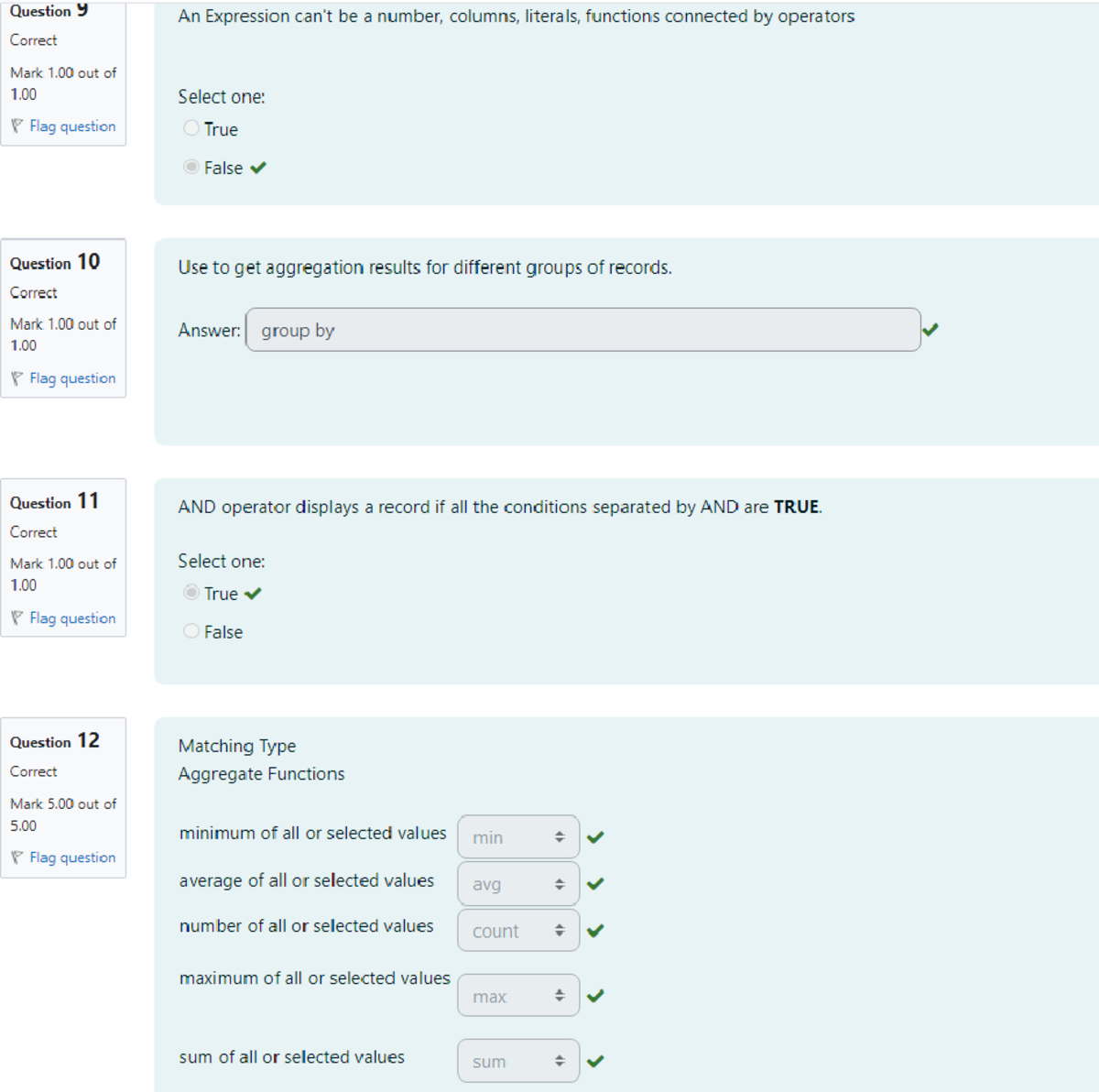Click the Question 10 prompt about aggregation results
The height and width of the screenshot is (1092, 1099).
point(425,268)
